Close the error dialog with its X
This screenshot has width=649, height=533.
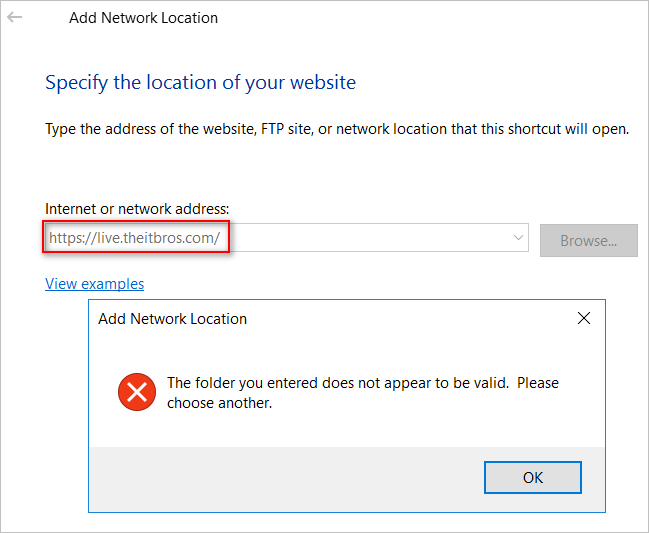[584, 318]
